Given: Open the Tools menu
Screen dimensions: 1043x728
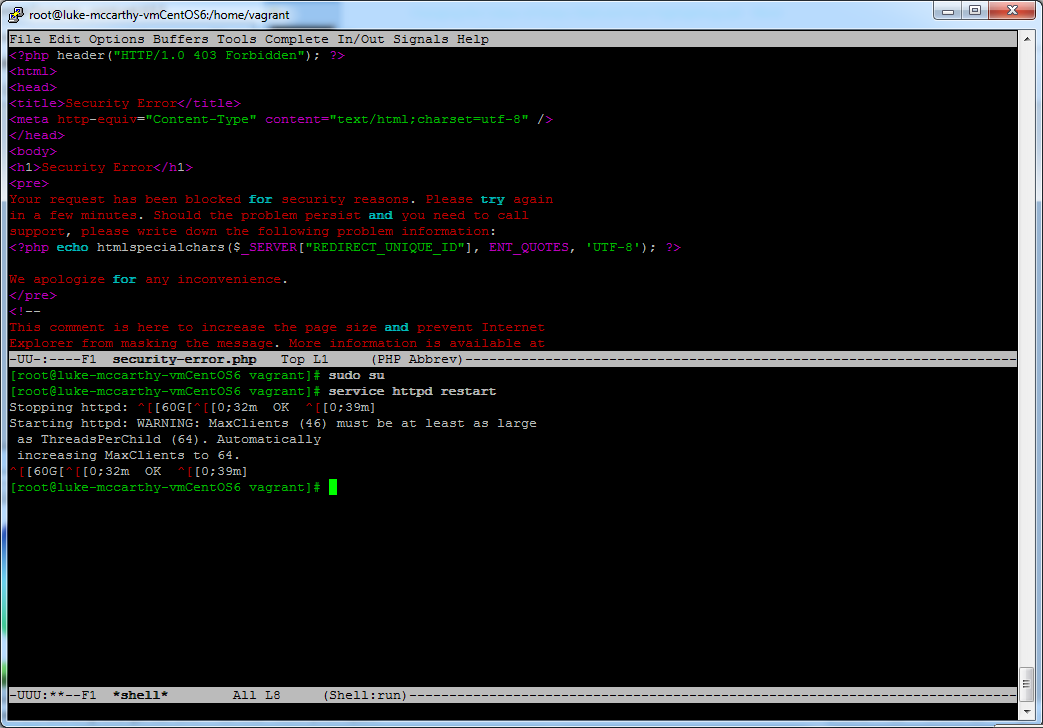Looking at the screenshot, I should 236,39.
